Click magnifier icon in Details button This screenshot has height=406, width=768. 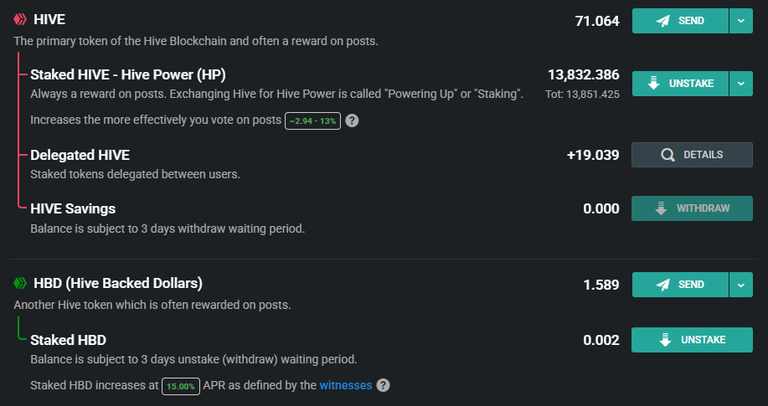click(x=668, y=155)
